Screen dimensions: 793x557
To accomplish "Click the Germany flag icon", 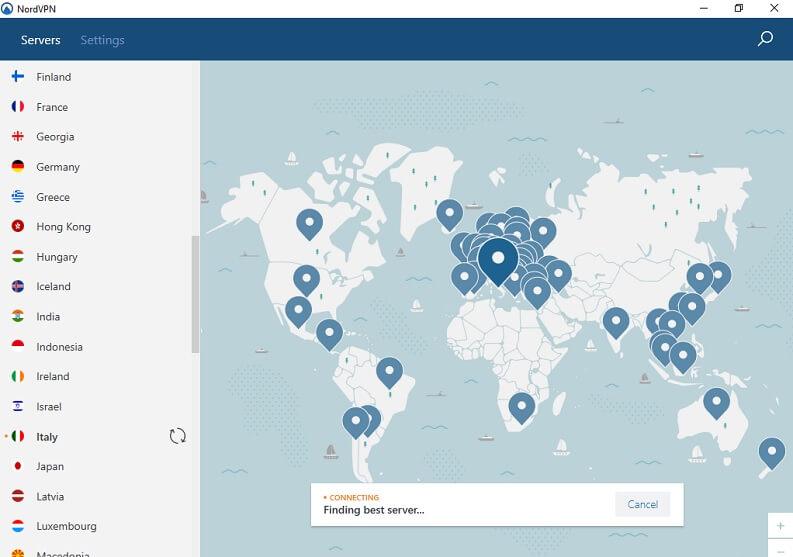I will [x=18, y=166].
